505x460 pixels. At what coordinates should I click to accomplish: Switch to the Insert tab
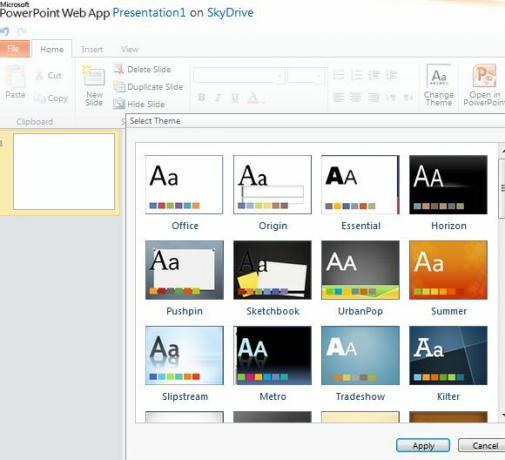click(x=92, y=50)
